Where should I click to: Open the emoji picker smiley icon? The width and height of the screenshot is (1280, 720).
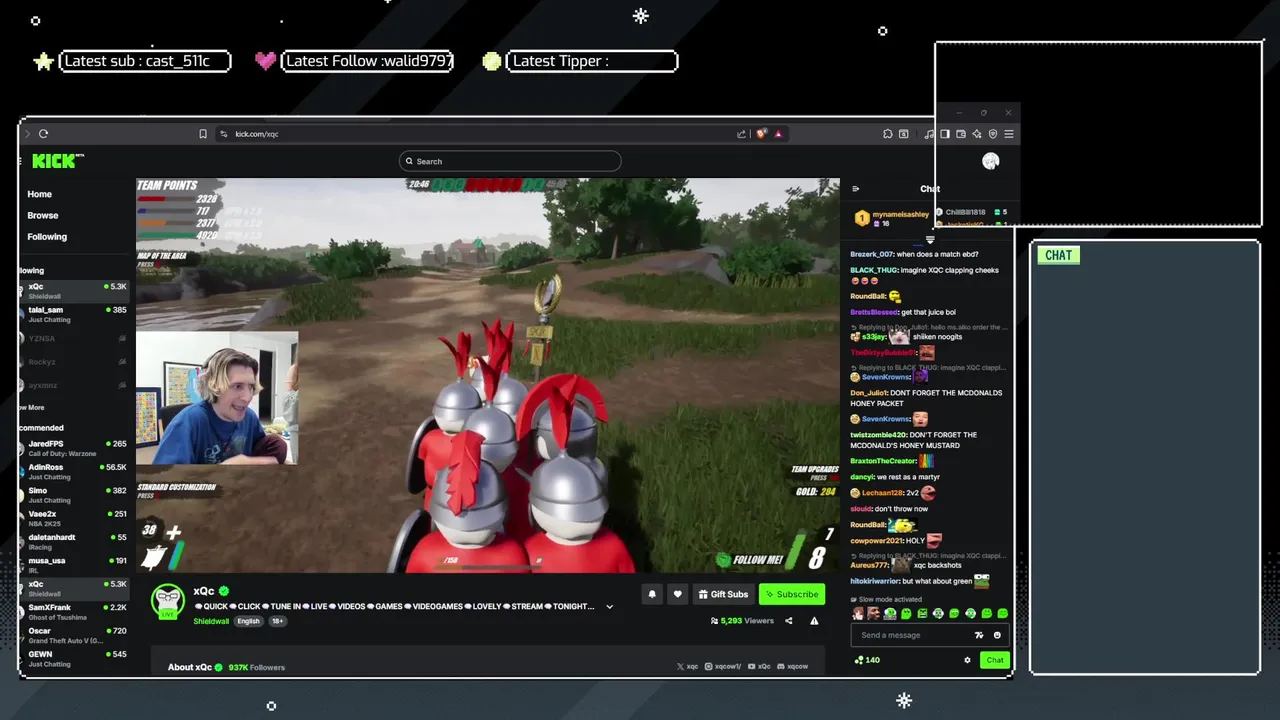click(997, 635)
